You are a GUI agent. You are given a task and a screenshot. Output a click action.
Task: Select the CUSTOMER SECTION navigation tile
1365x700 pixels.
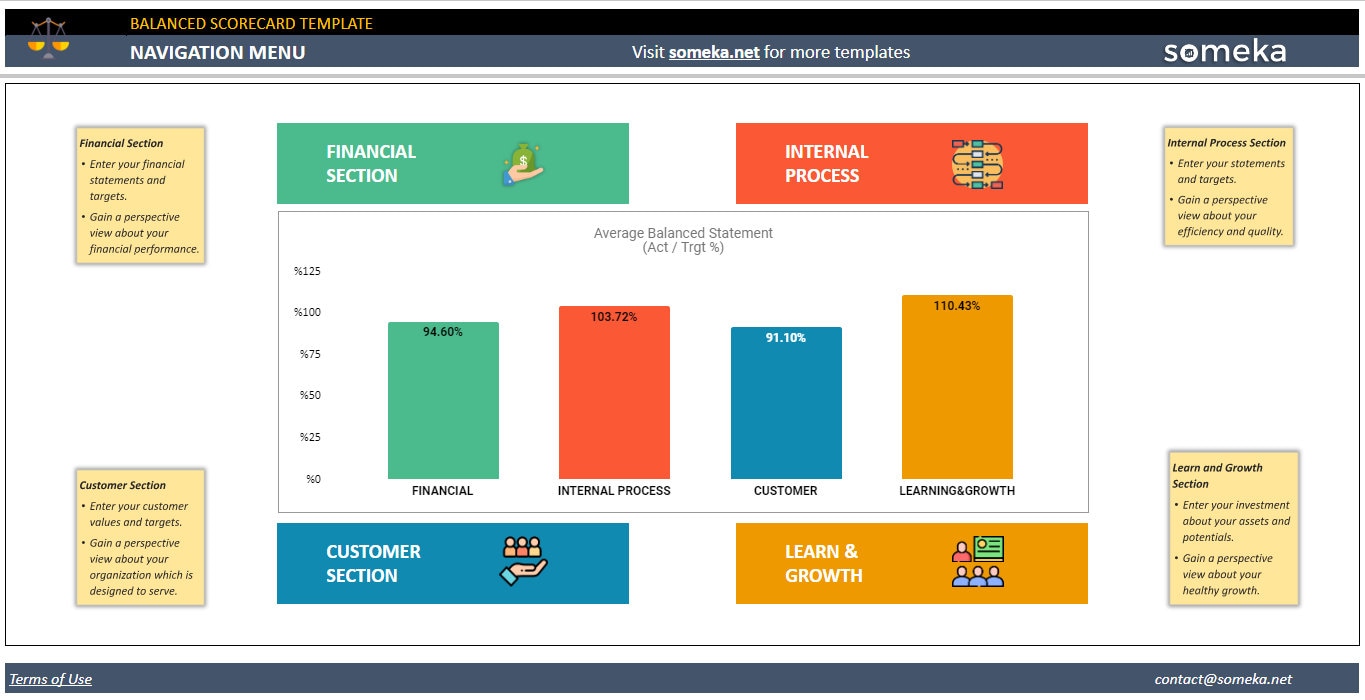(400, 563)
